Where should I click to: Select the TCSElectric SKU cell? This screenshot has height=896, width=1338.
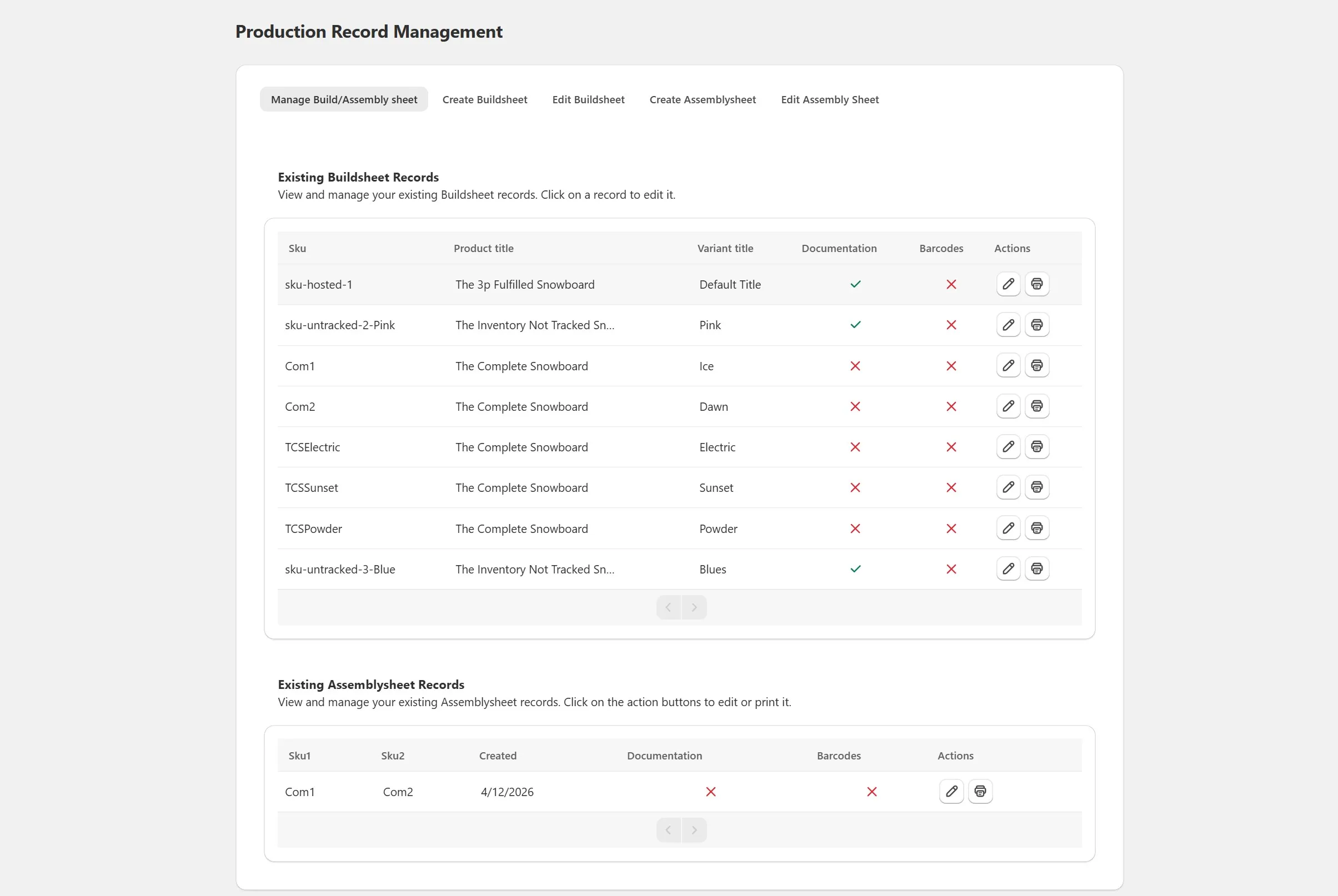click(x=312, y=447)
